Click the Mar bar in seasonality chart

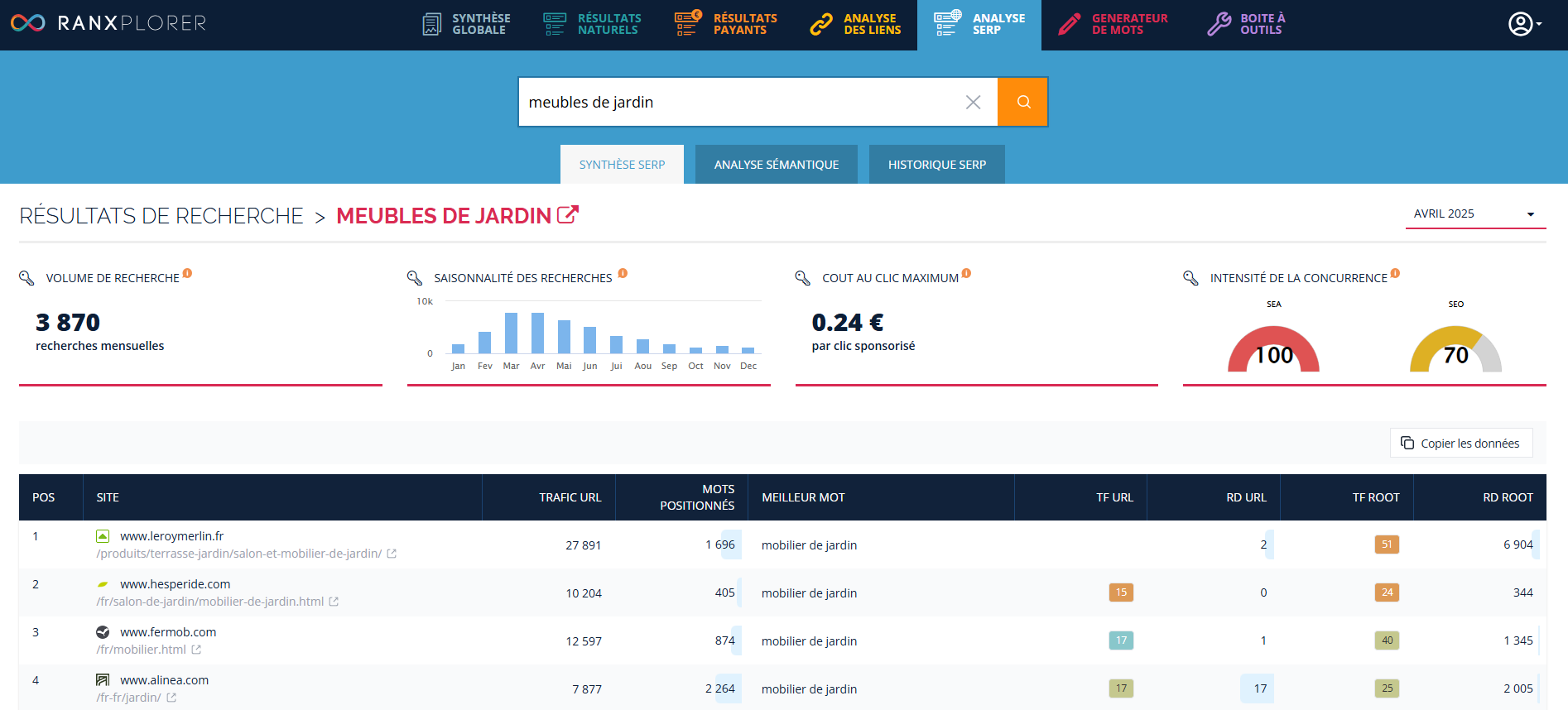click(x=512, y=333)
